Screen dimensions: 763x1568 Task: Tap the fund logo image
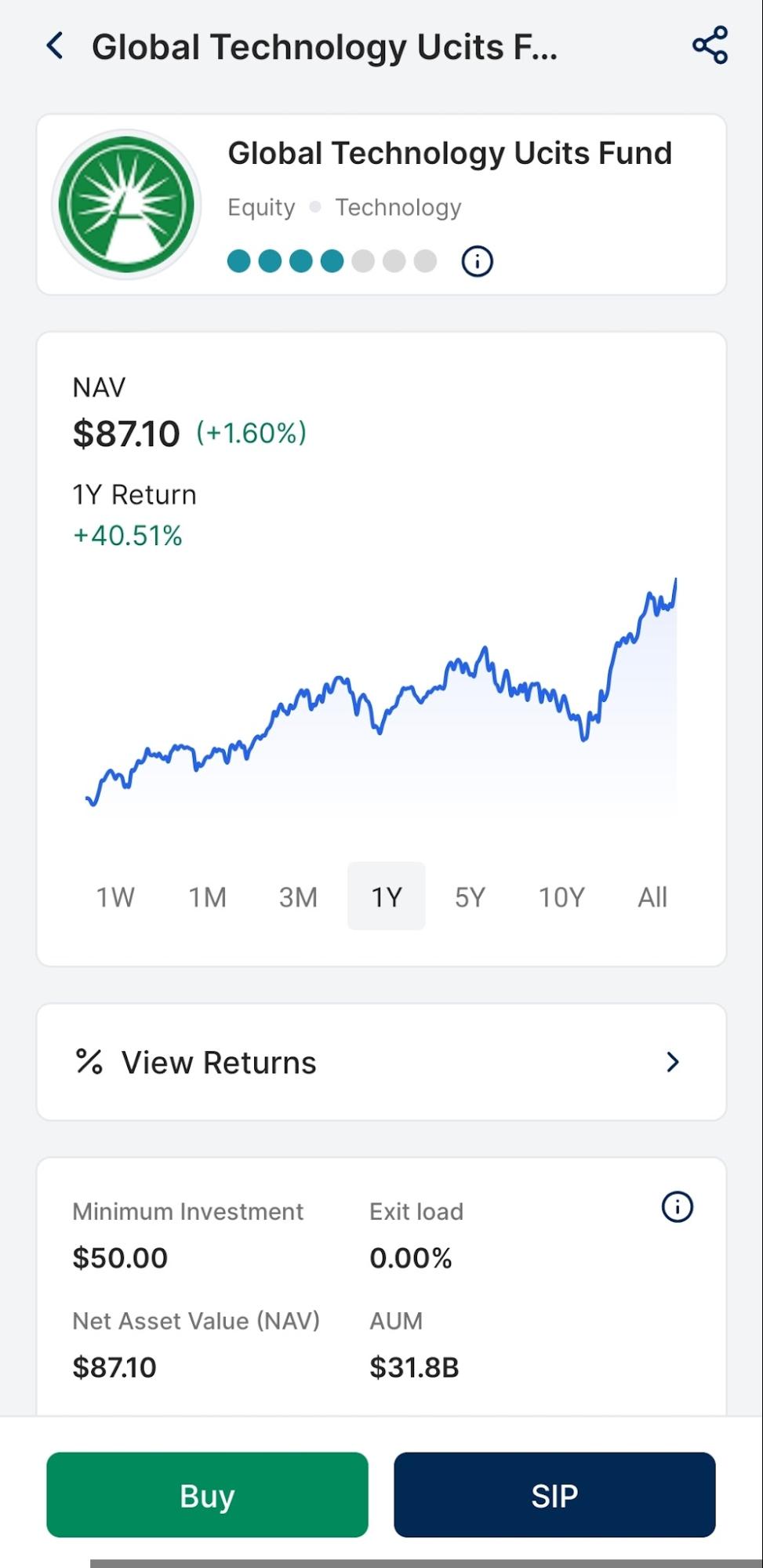point(126,205)
